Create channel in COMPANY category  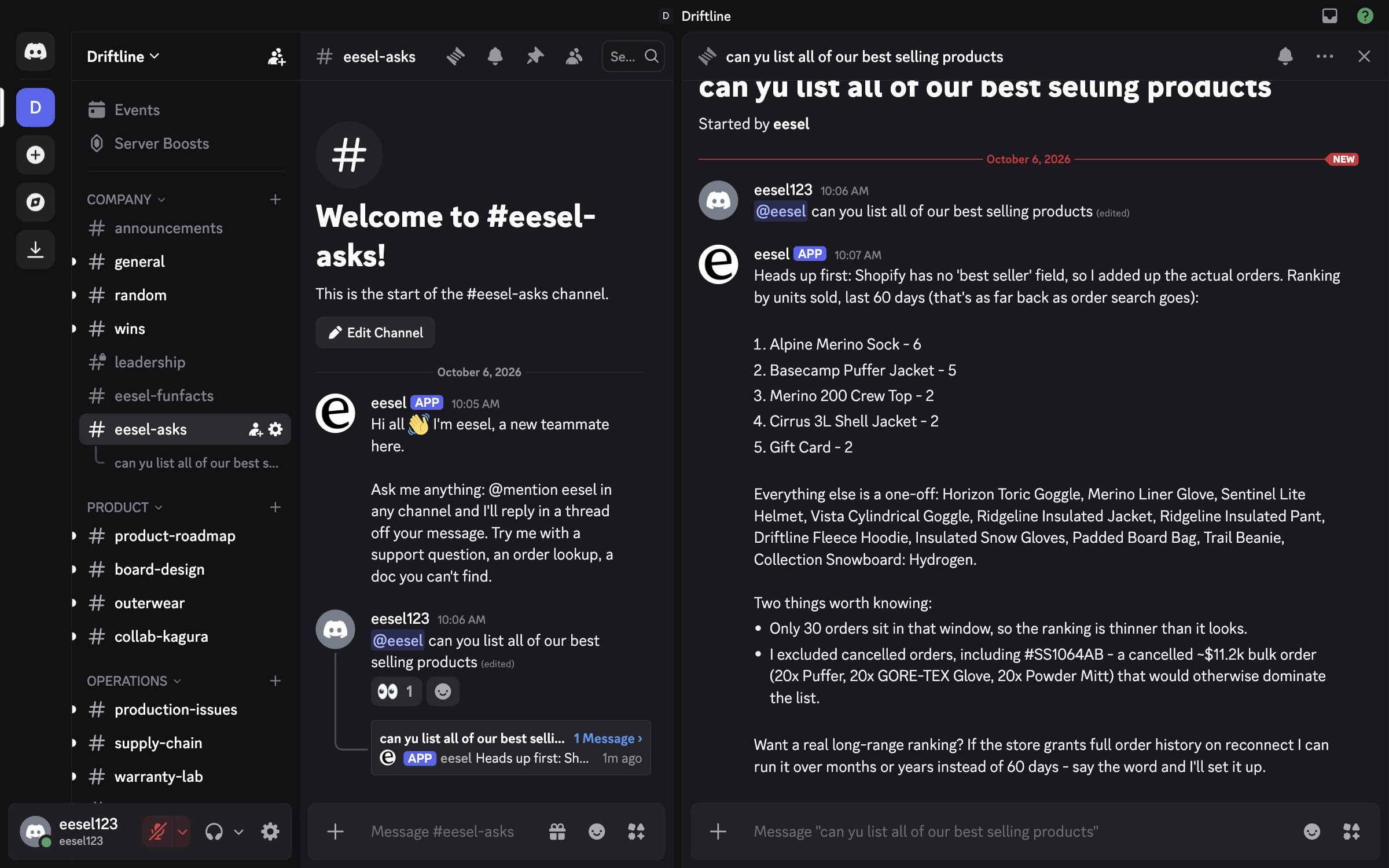[x=275, y=200]
